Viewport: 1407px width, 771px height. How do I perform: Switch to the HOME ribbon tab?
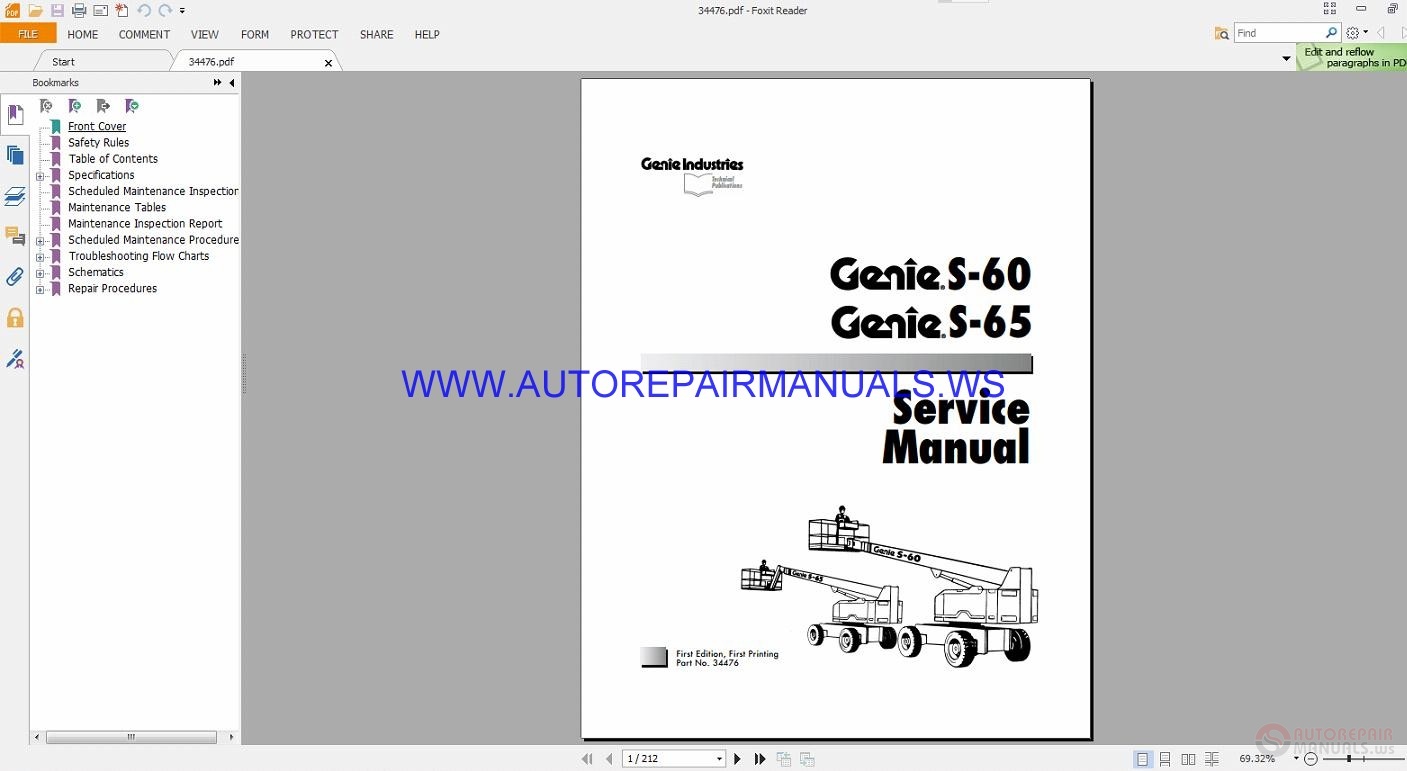[x=83, y=34]
